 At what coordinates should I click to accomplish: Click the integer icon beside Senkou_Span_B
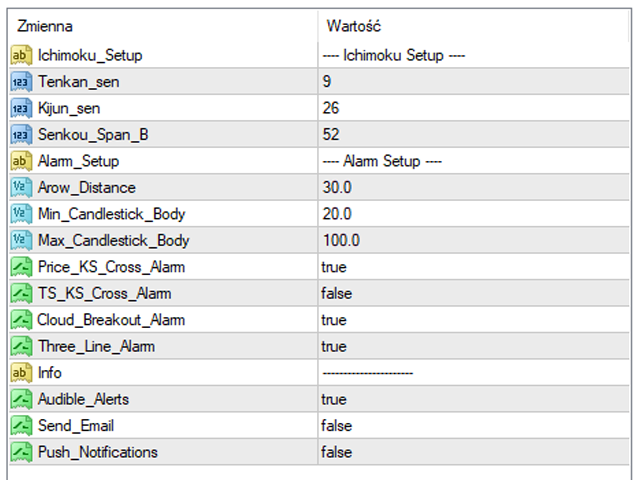[x=21, y=135]
